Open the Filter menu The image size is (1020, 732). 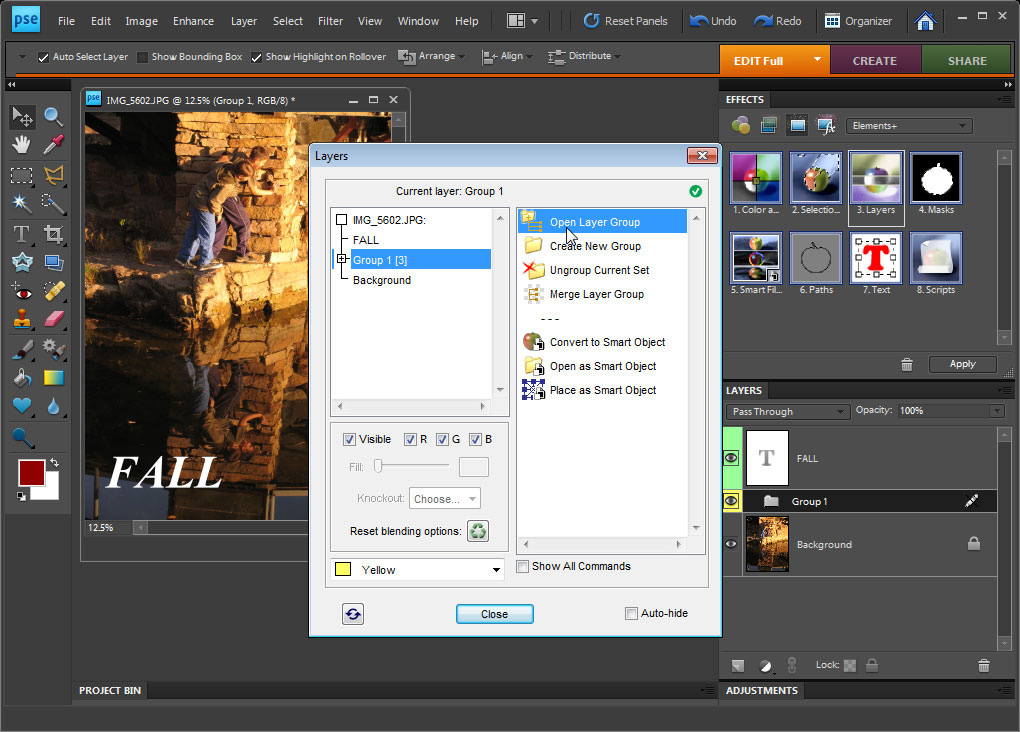click(x=330, y=21)
